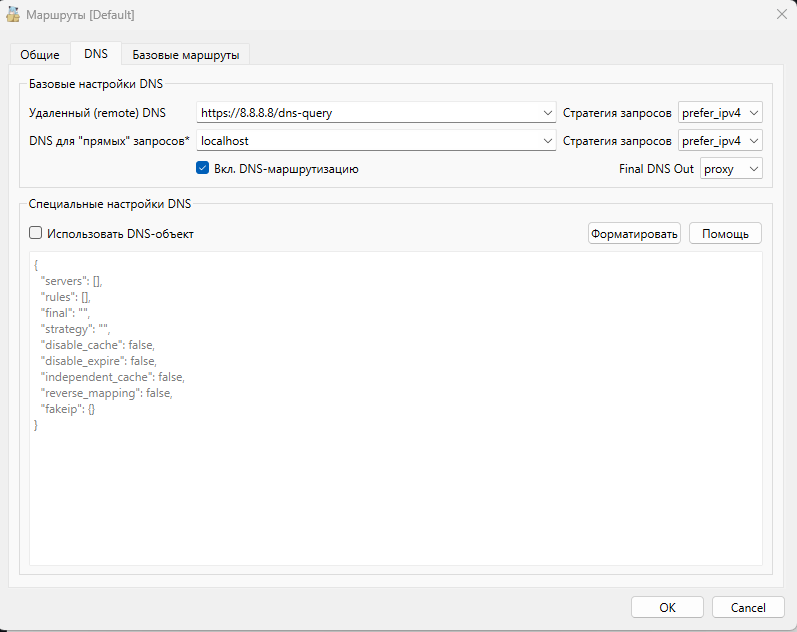Screen dimensions: 797x632
Task: Click the Базовые настройки DNS heading
Action: click(x=96, y=84)
